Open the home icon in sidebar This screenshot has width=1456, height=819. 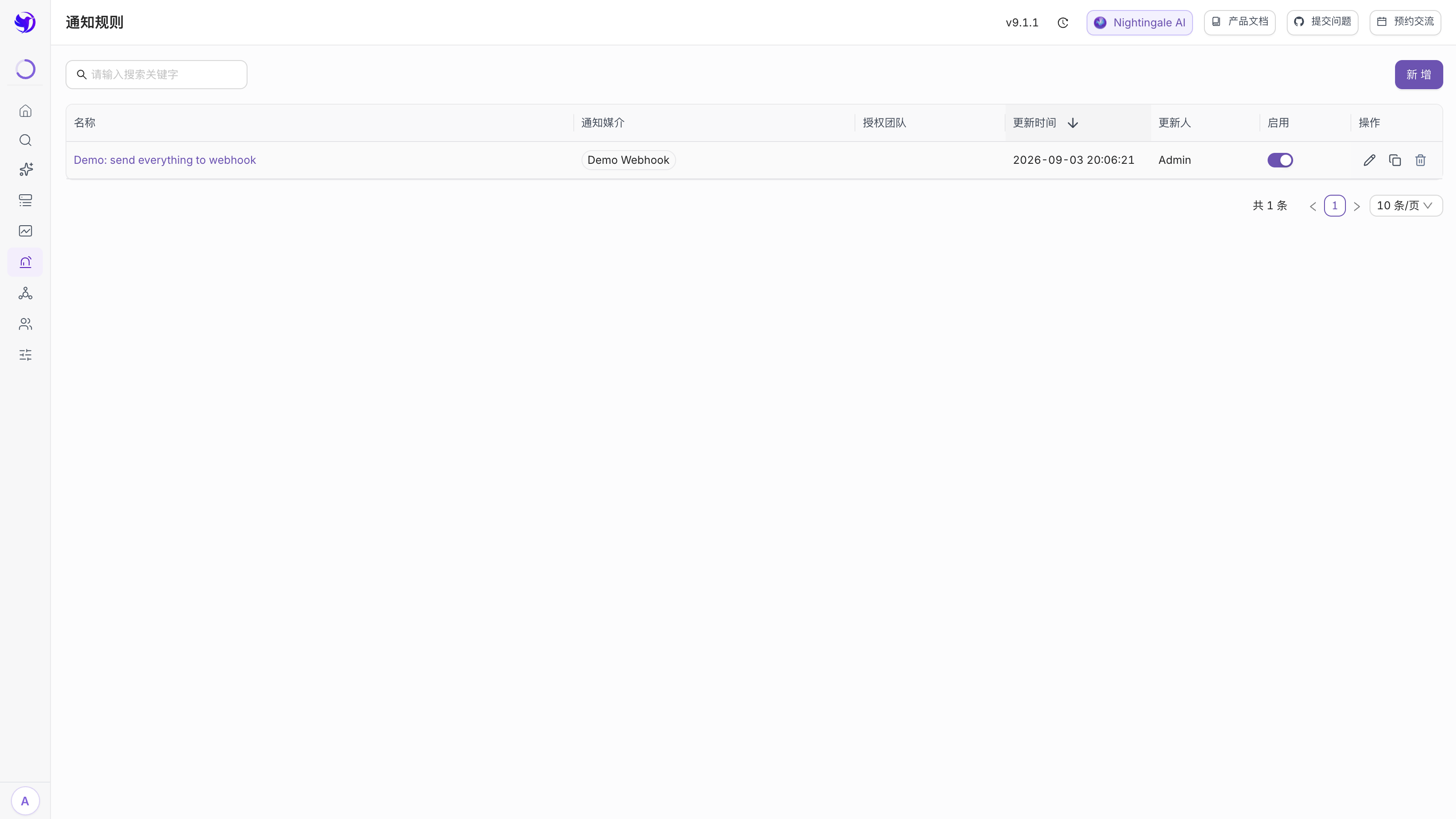[x=25, y=111]
